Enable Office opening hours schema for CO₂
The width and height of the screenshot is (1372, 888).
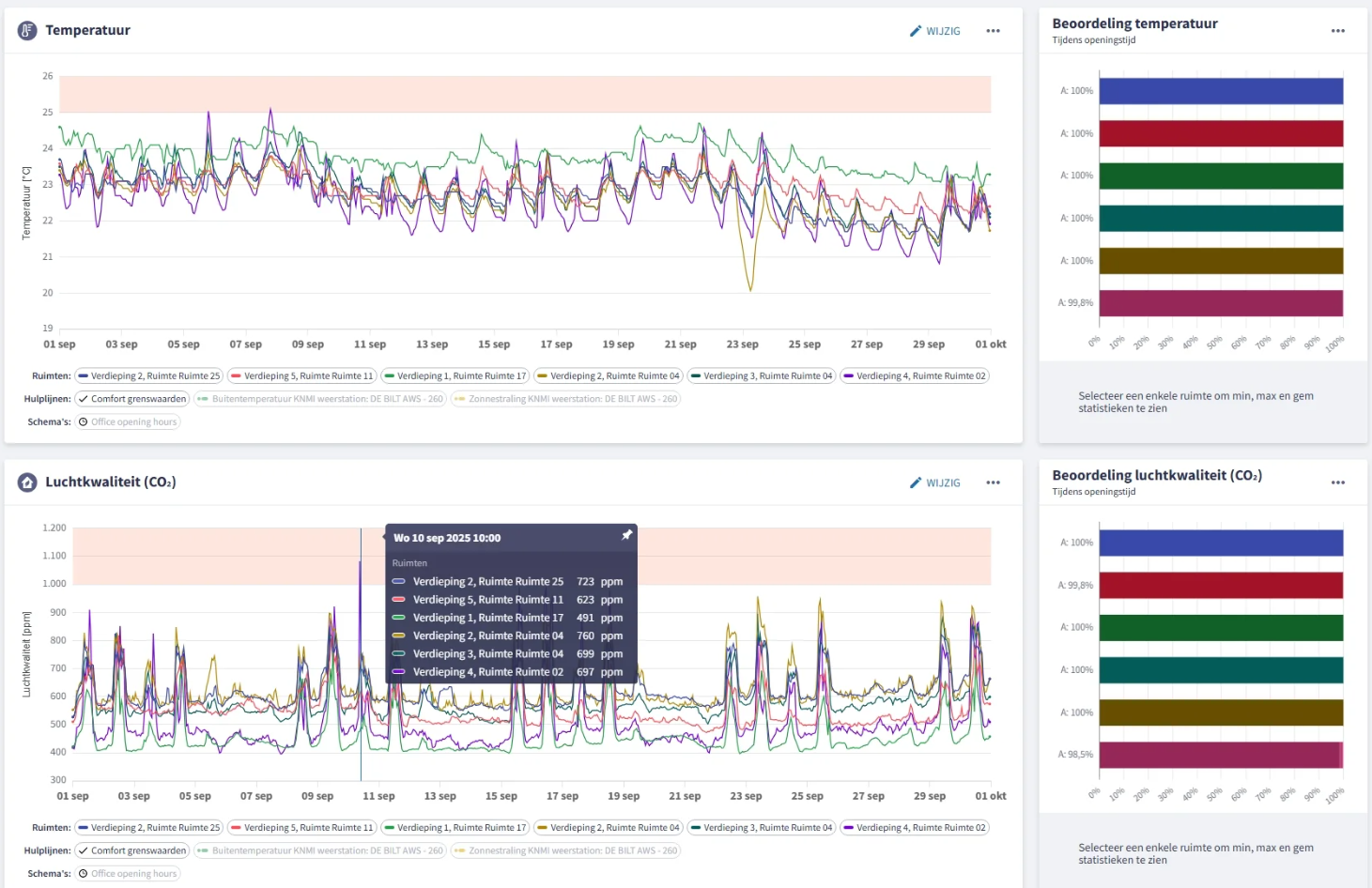[128, 874]
